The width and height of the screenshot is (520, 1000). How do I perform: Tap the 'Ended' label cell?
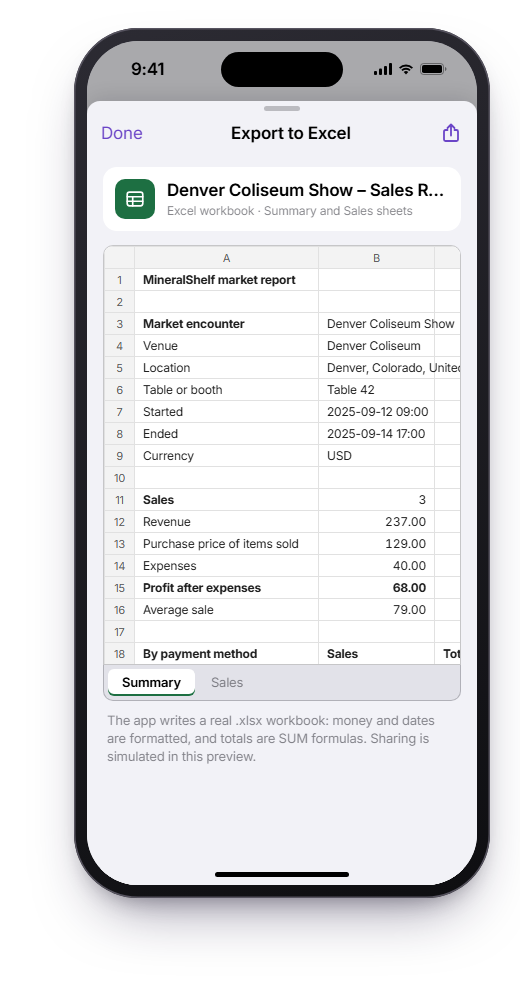227,434
